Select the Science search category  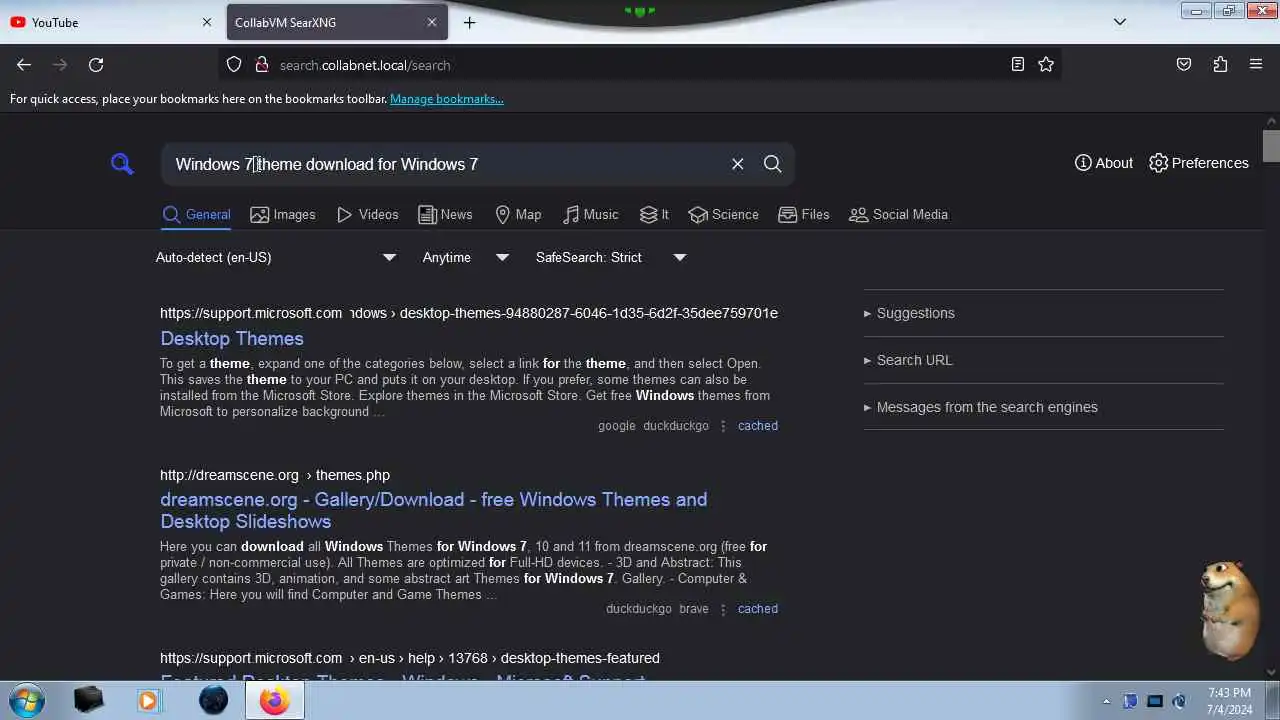[x=723, y=214]
